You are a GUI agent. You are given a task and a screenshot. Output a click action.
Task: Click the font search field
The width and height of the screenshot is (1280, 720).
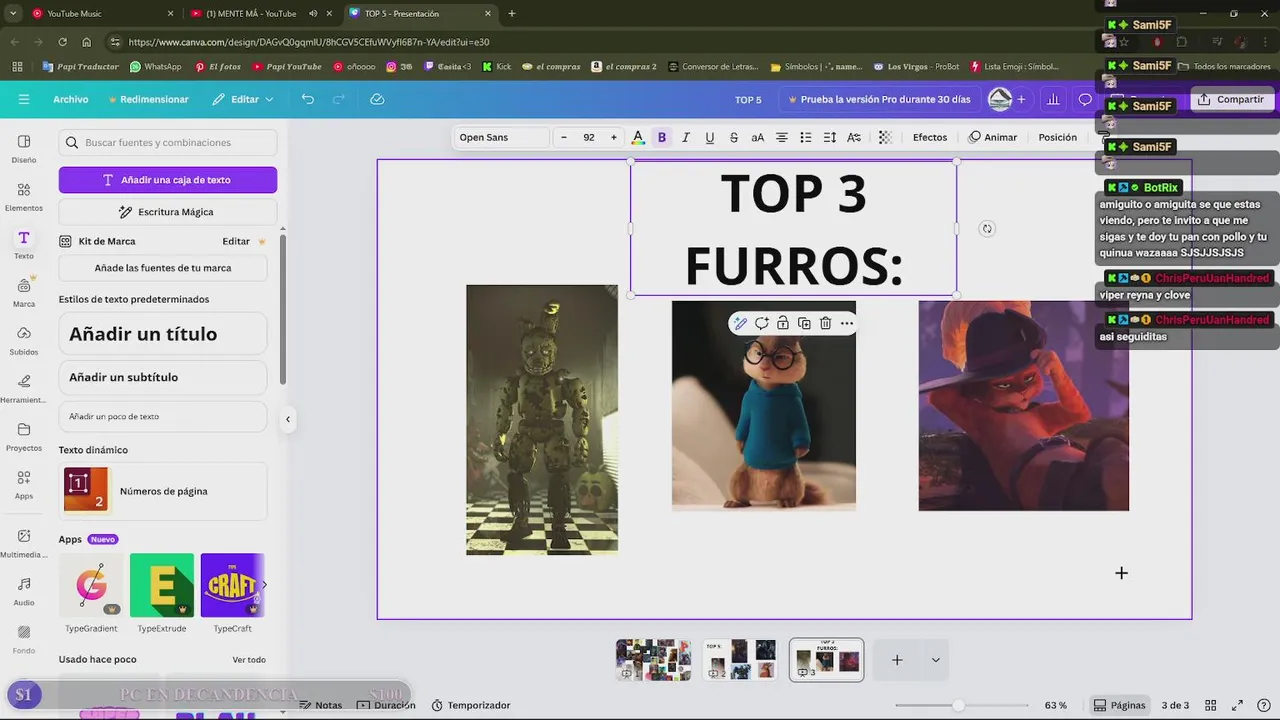click(x=168, y=142)
